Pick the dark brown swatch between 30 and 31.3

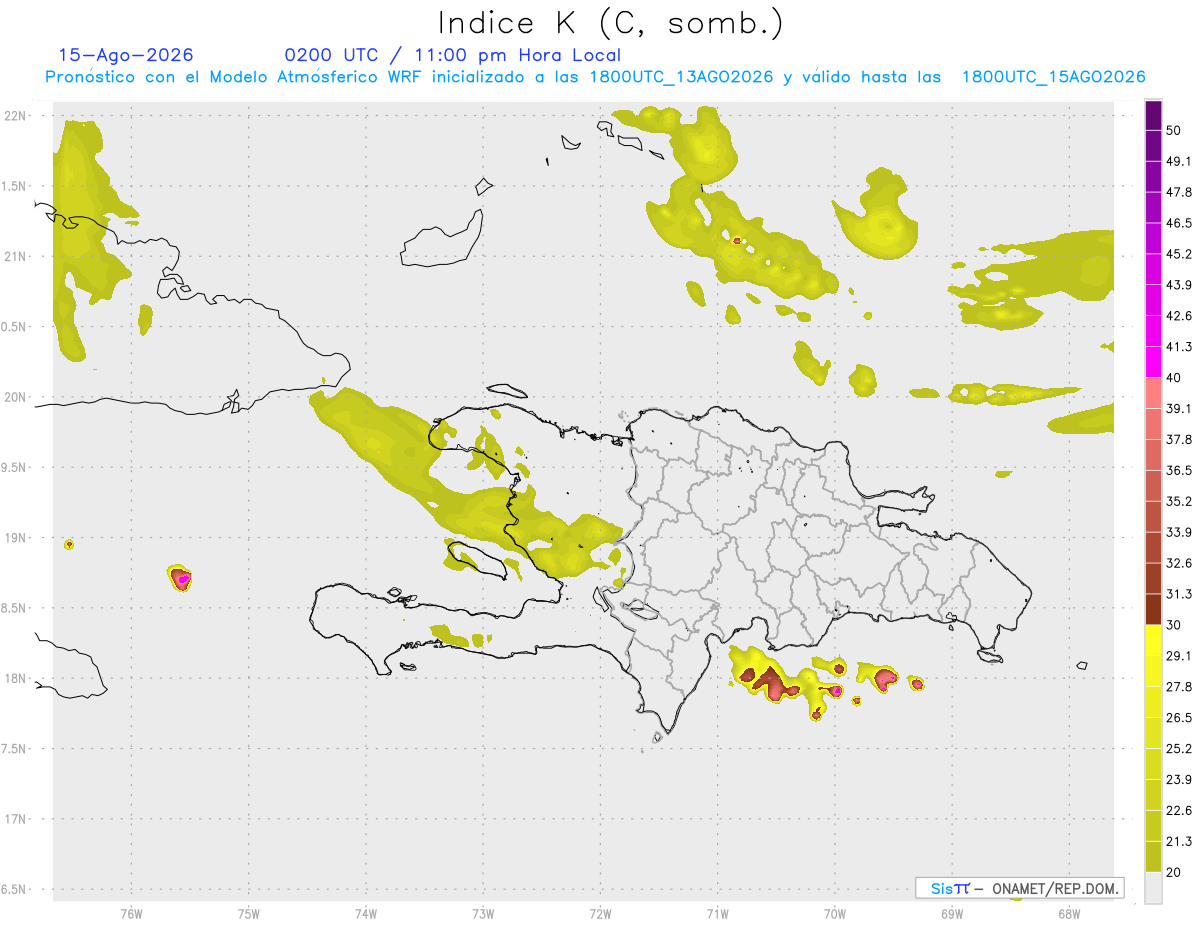point(1153,609)
